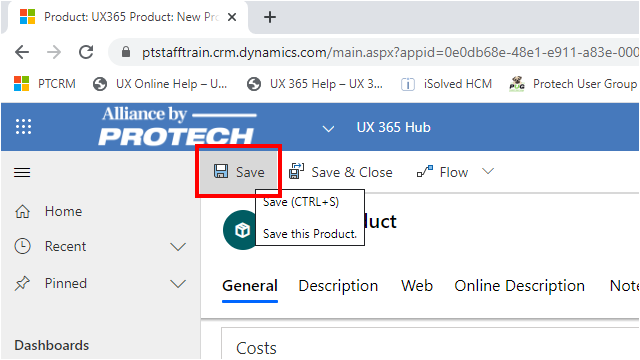Open the Flow icon in command bar

424,172
